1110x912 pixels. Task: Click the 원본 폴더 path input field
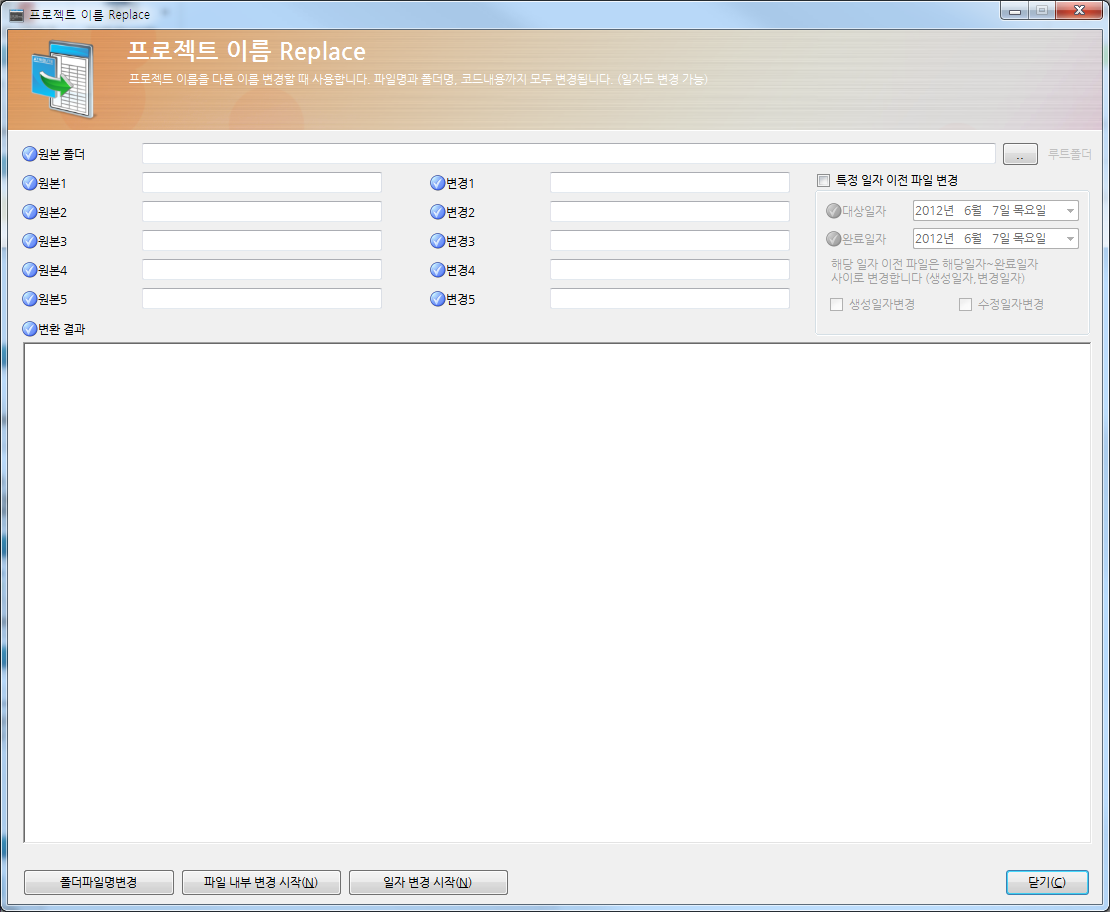point(568,154)
